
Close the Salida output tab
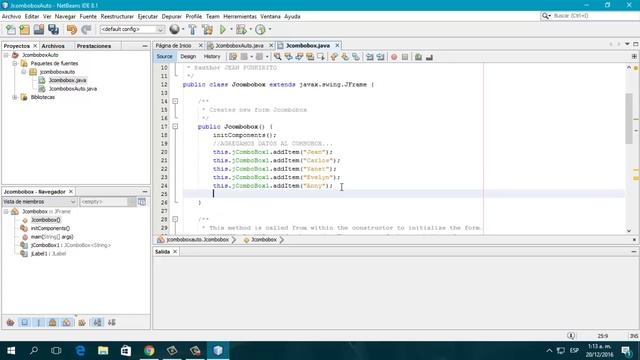(x=175, y=252)
